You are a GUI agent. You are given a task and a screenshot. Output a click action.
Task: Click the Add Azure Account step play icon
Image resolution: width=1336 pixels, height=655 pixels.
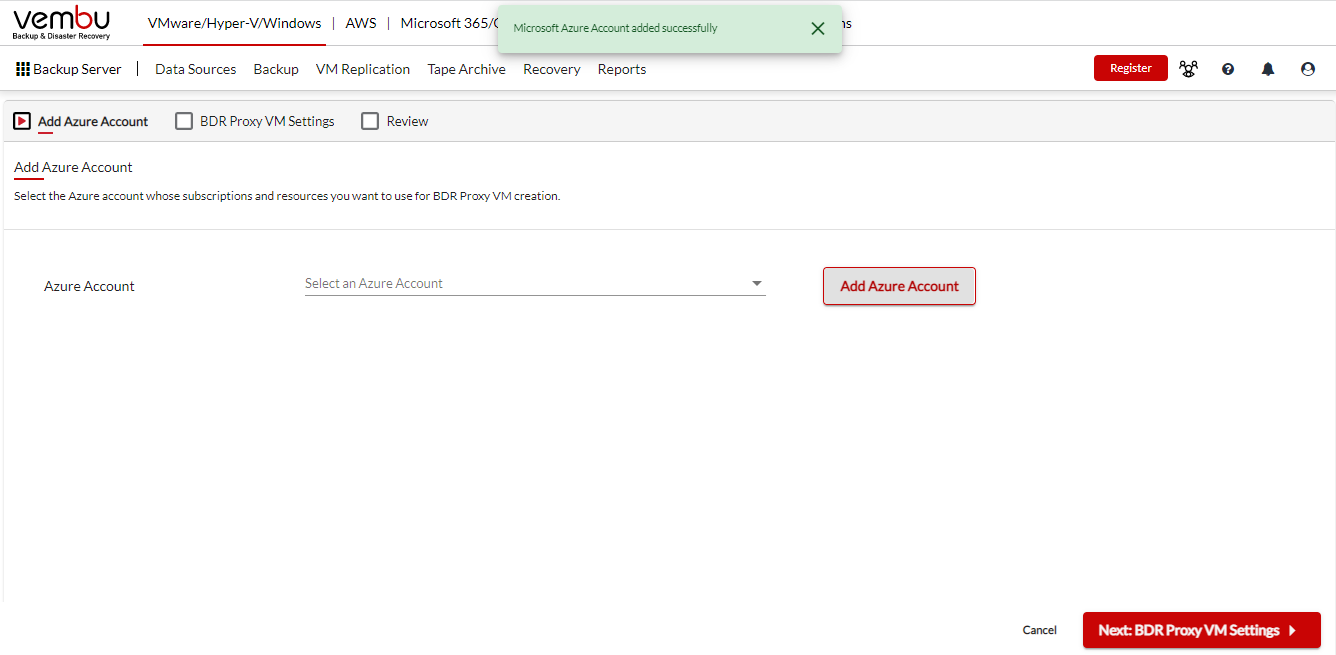[x=22, y=121]
